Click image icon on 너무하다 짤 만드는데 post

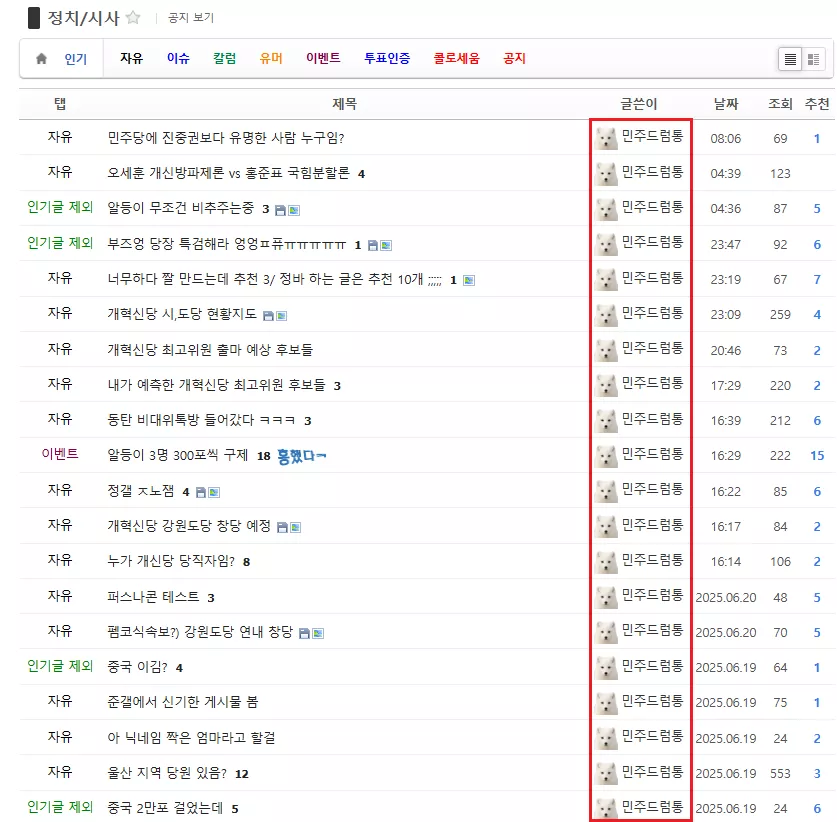(x=469, y=281)
